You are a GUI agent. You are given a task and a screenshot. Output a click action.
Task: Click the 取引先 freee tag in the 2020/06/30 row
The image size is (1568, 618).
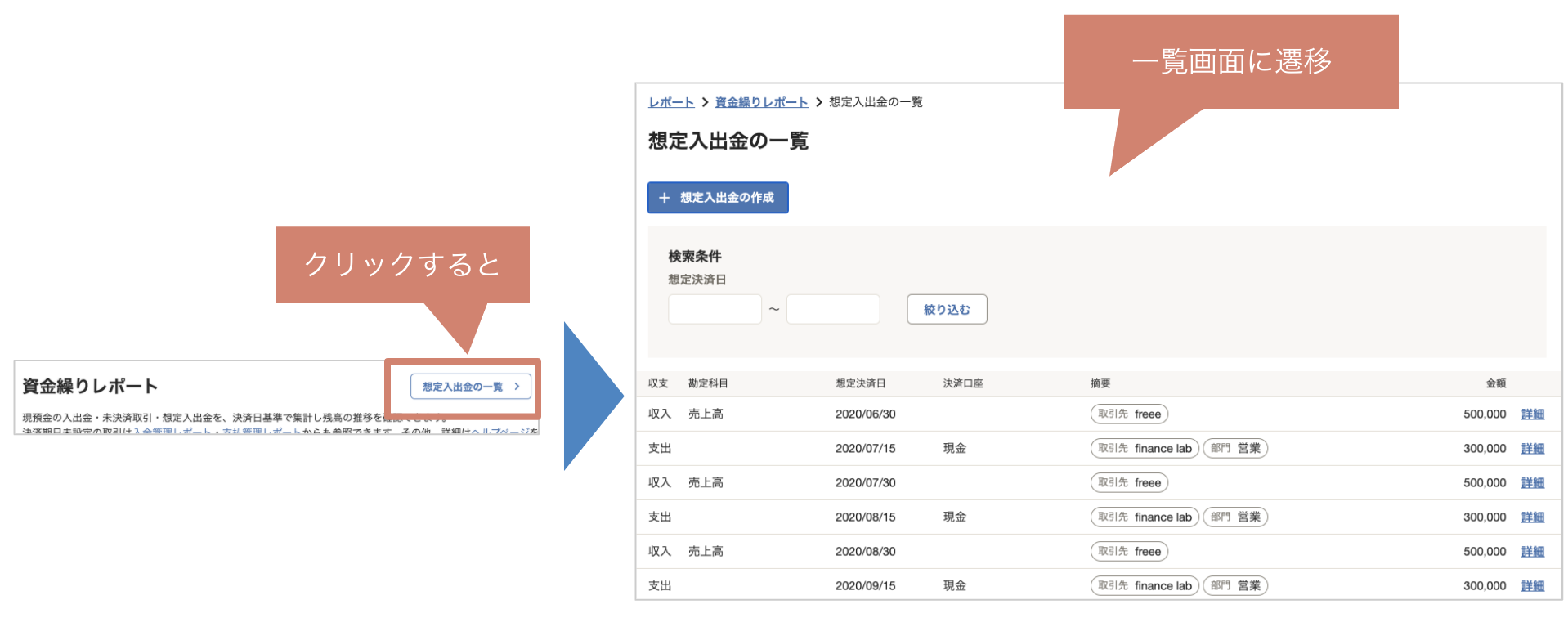click(1129, 414)
